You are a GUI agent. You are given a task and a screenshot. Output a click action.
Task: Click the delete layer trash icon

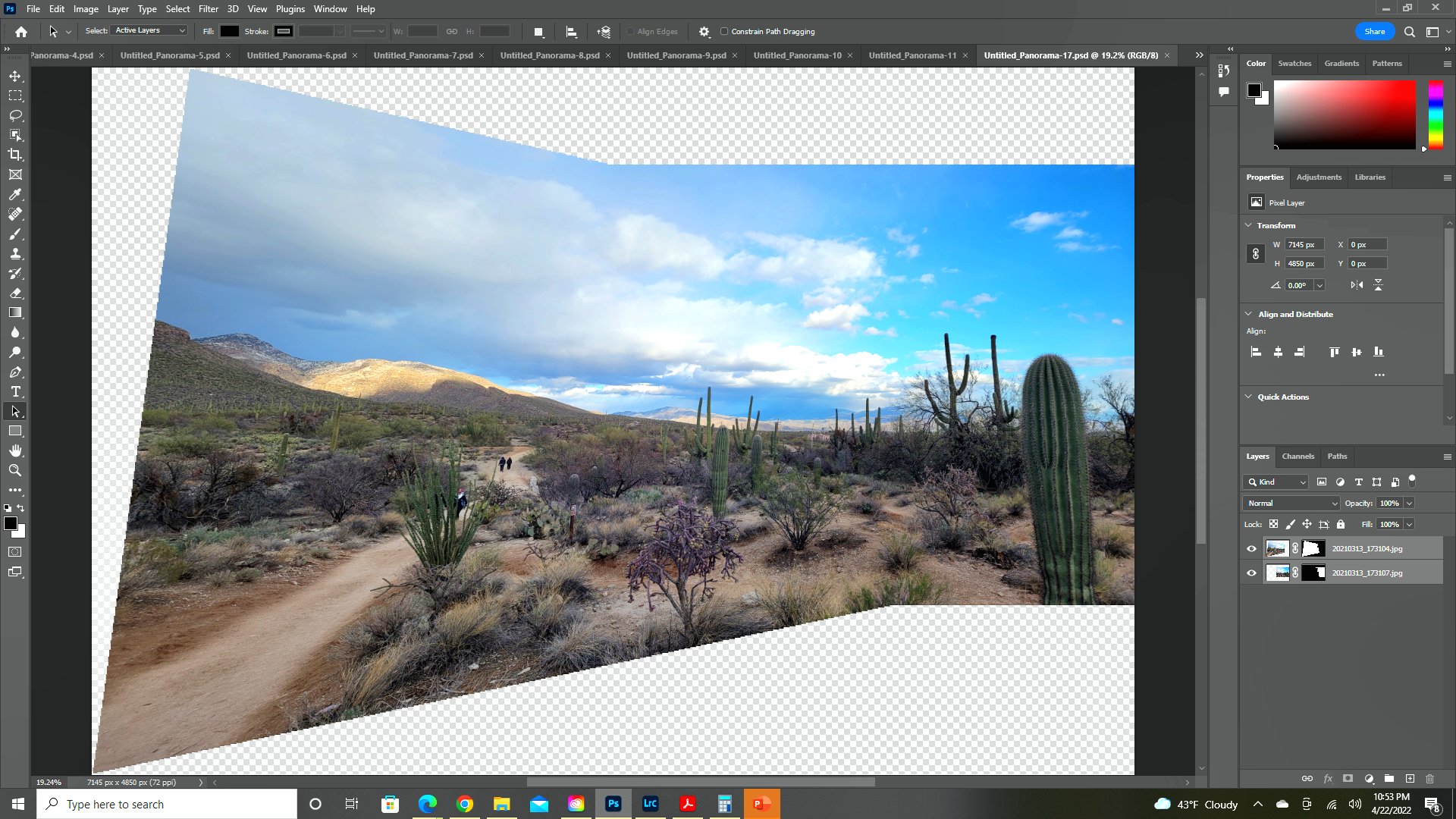click(x=1429, y=779)
